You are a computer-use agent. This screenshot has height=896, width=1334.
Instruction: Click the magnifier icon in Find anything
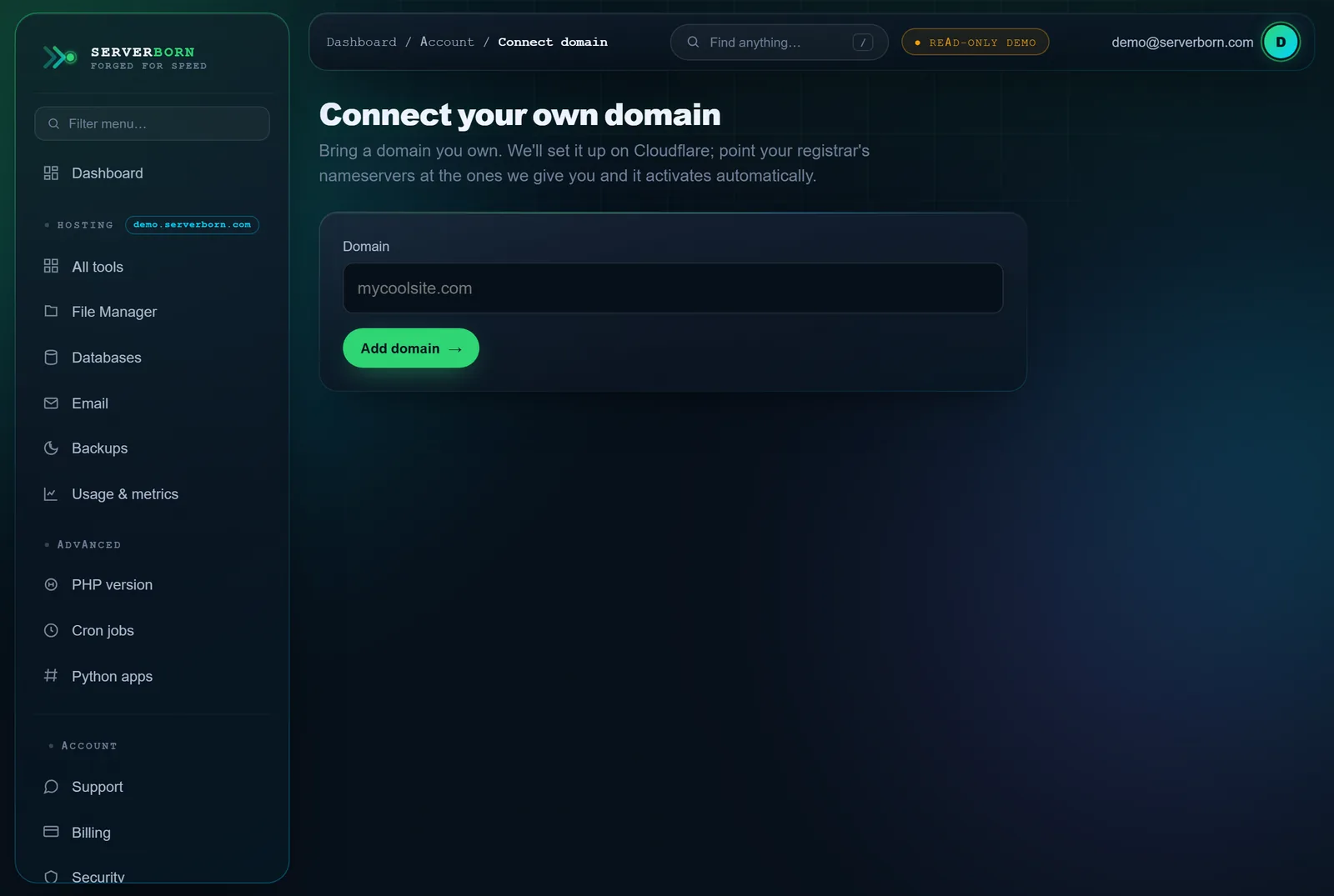point(693,42)
